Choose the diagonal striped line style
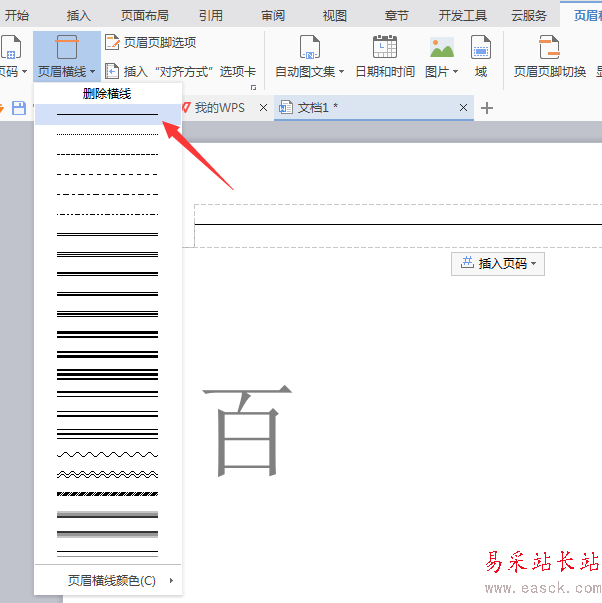The width and height of the screenshot is (602, 603). tap(108, 494)
